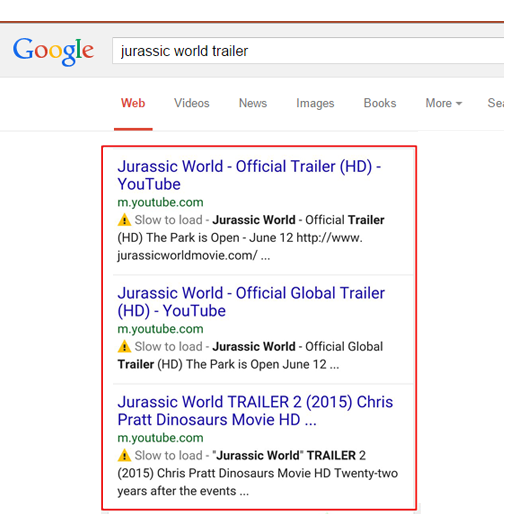Open the Books tab
This screenshot has width=506, height=514.
tap(380, 103)
